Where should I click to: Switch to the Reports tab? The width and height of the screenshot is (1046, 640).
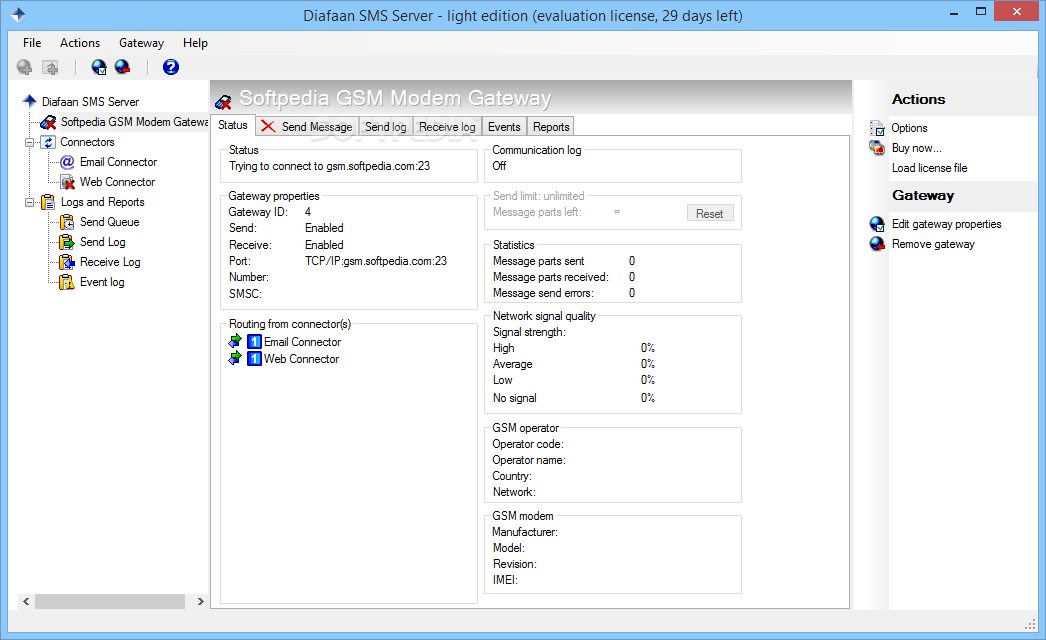tap(551, 127)
